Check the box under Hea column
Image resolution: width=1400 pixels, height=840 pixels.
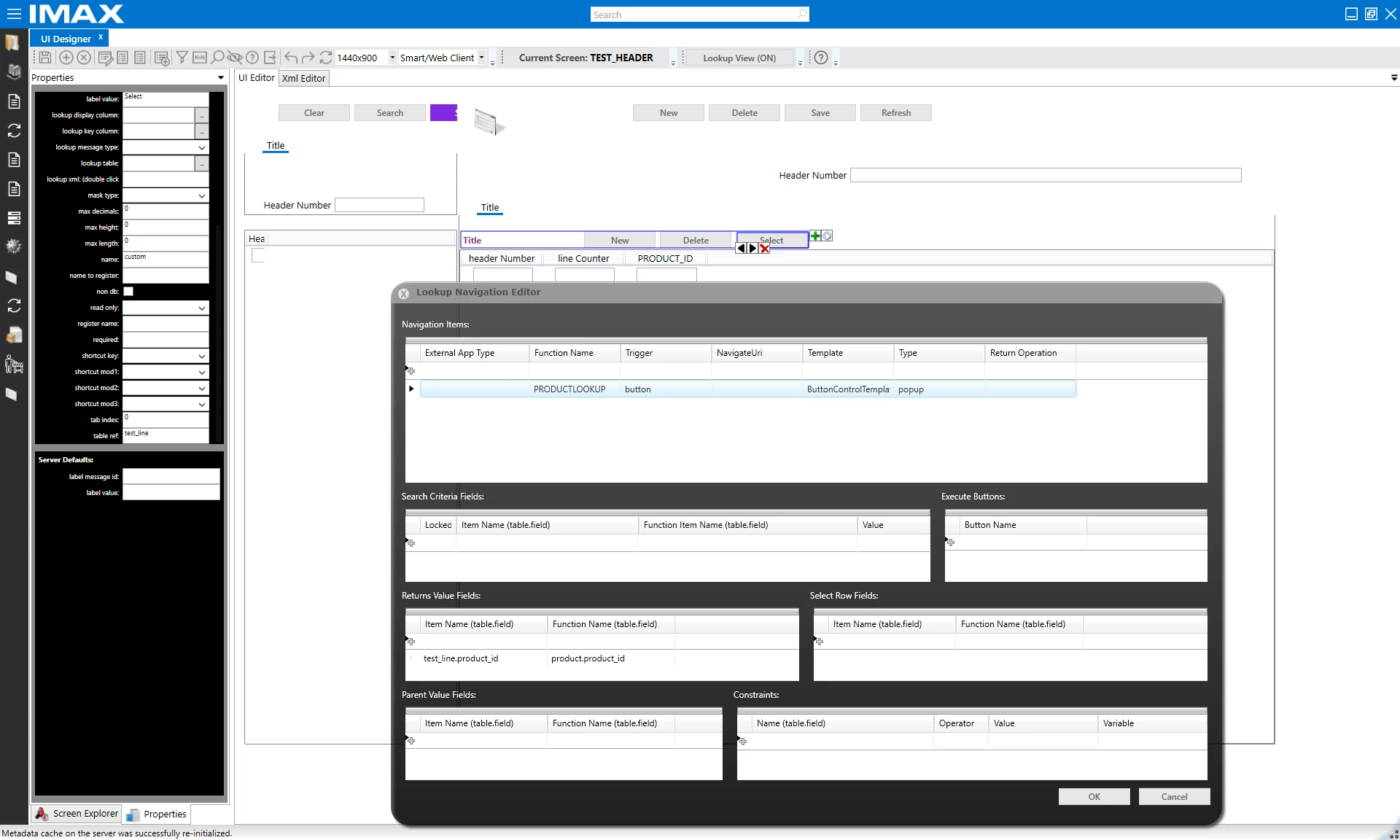coord(257,255)
